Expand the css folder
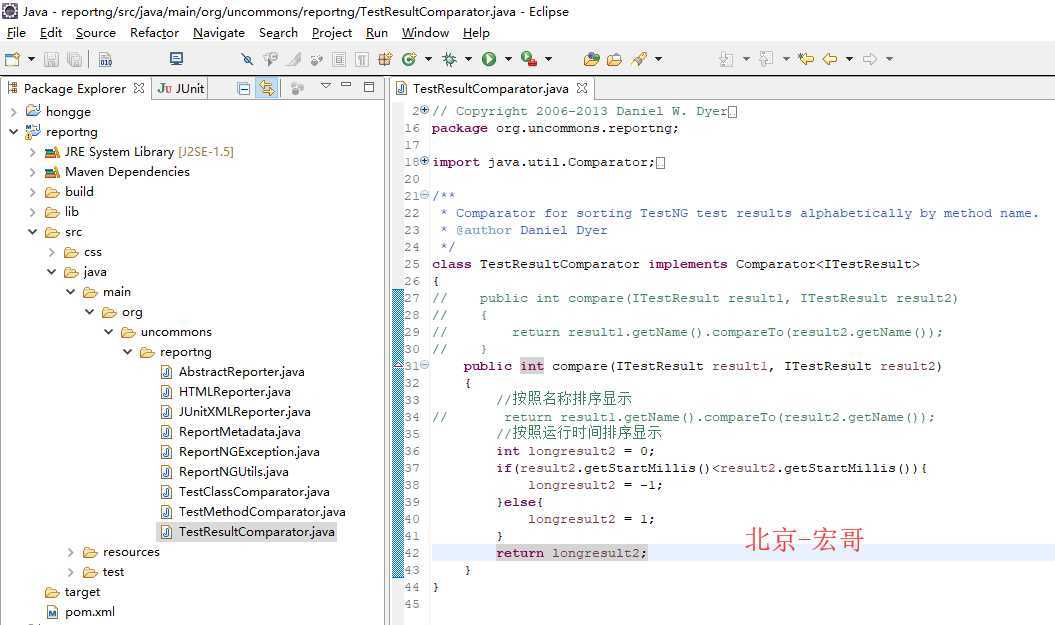Image resolution: width=1055 pixels, height=625 pixels. pyautogui.click(x=52, y=252)
